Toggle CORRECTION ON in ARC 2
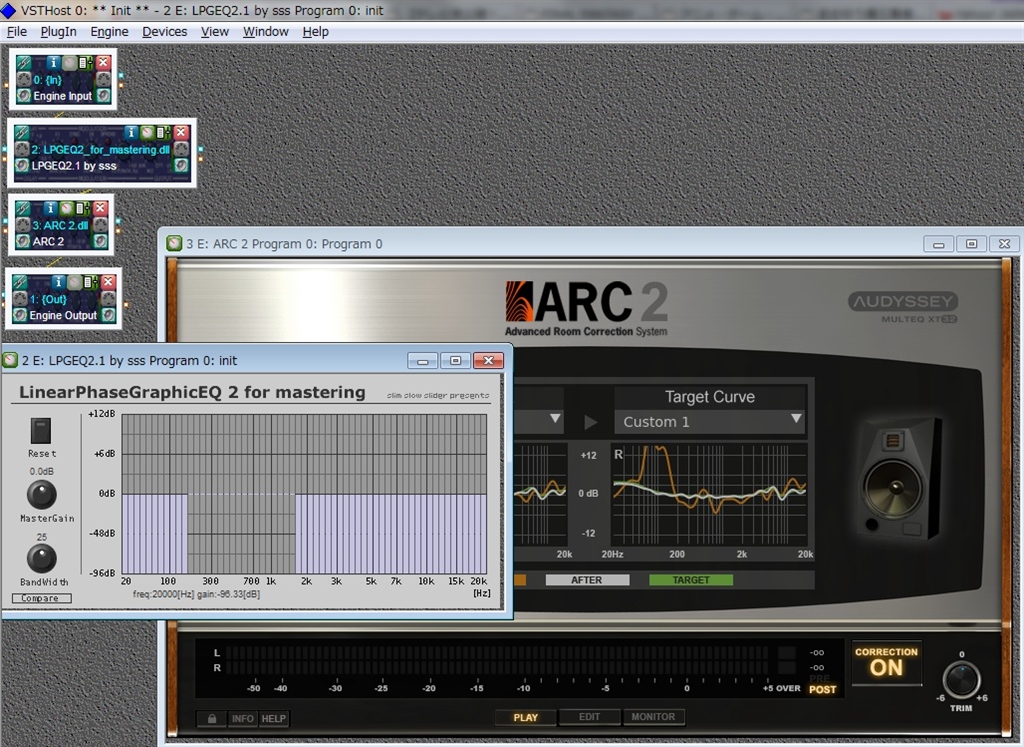1024x747 pixels. pyautogui.click(x=886, y=663)
